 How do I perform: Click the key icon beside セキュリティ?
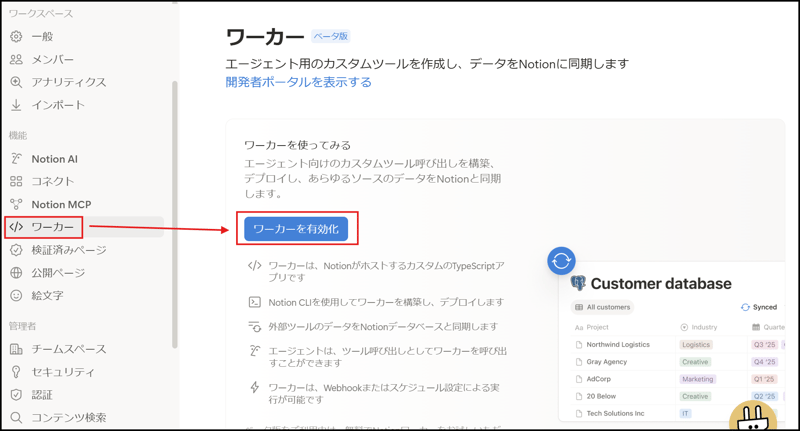(16, 372)
